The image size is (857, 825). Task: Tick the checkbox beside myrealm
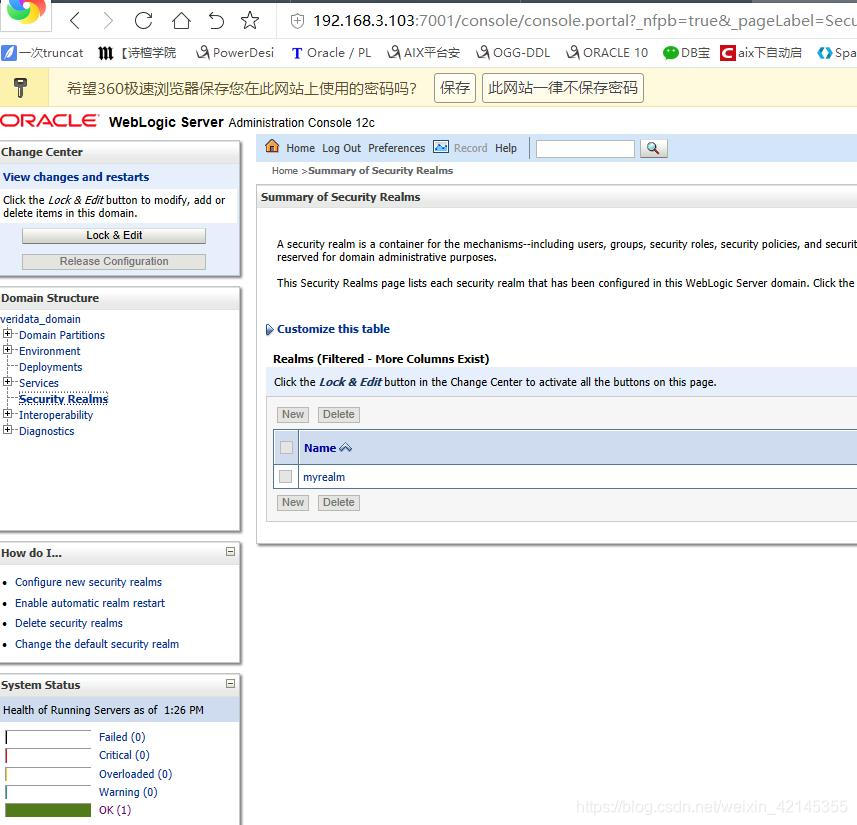coord(285,476)
